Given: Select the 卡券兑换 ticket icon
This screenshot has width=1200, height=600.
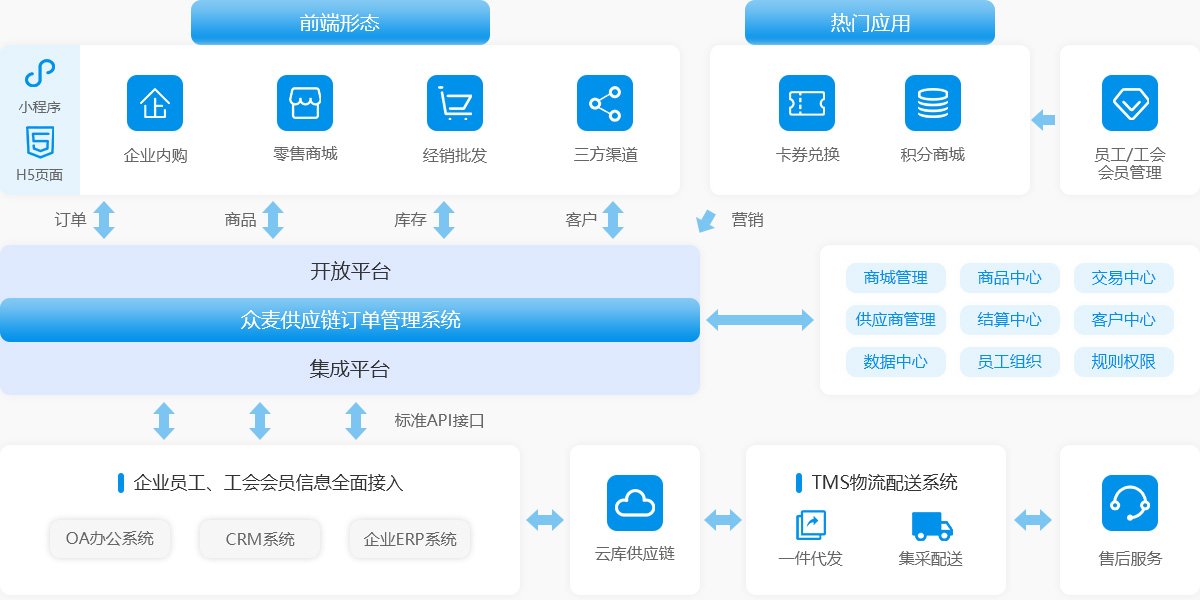Looking at the screenshot, I should pos(807,103).
